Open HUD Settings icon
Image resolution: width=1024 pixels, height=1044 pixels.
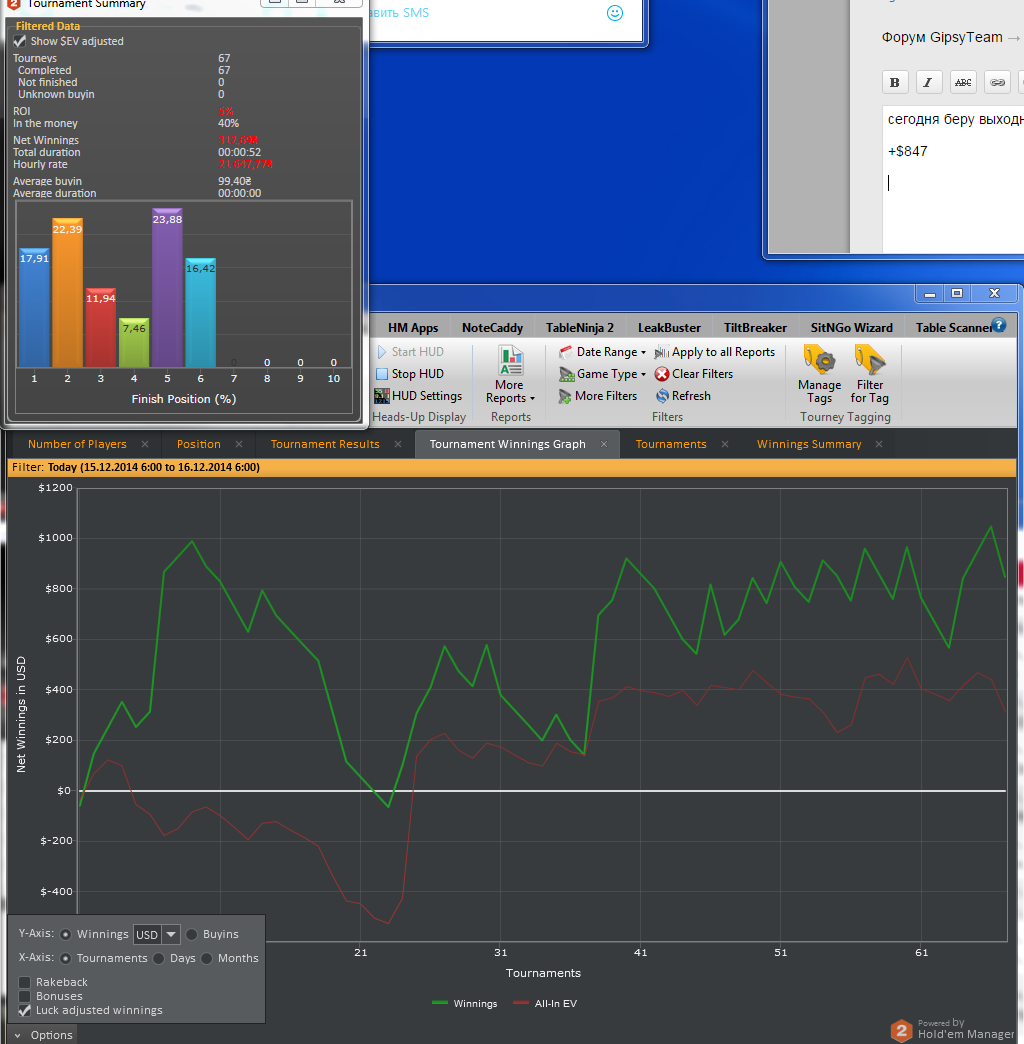click(382, 396)
